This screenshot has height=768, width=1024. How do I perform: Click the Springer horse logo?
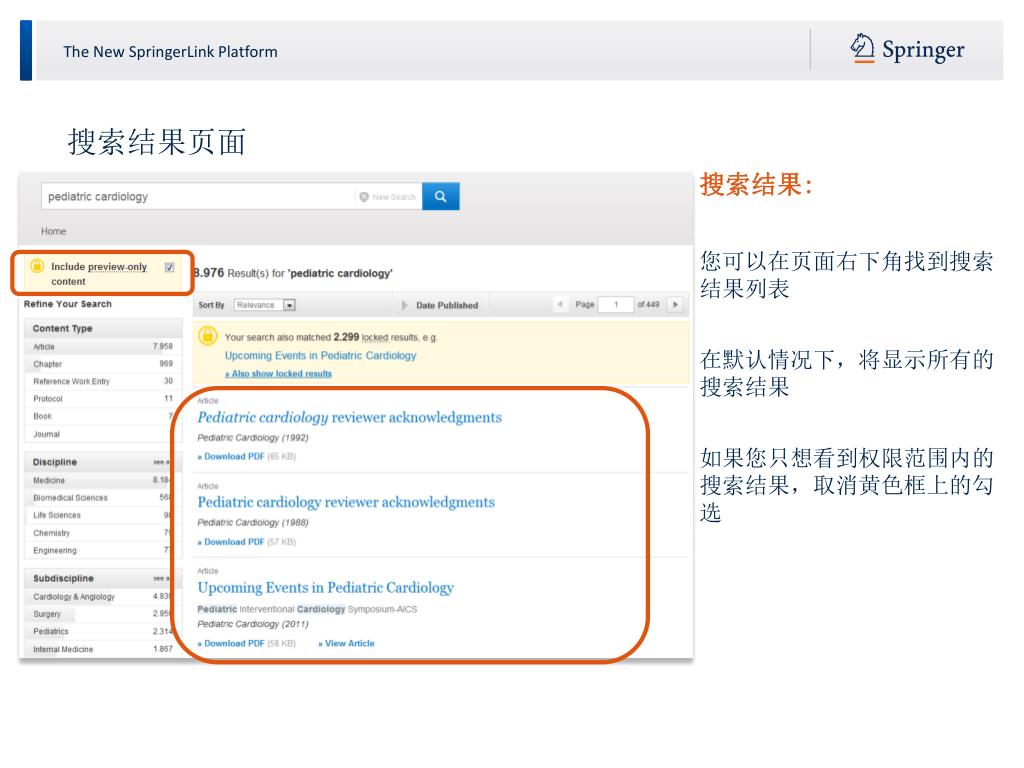[x=862, y=48]
